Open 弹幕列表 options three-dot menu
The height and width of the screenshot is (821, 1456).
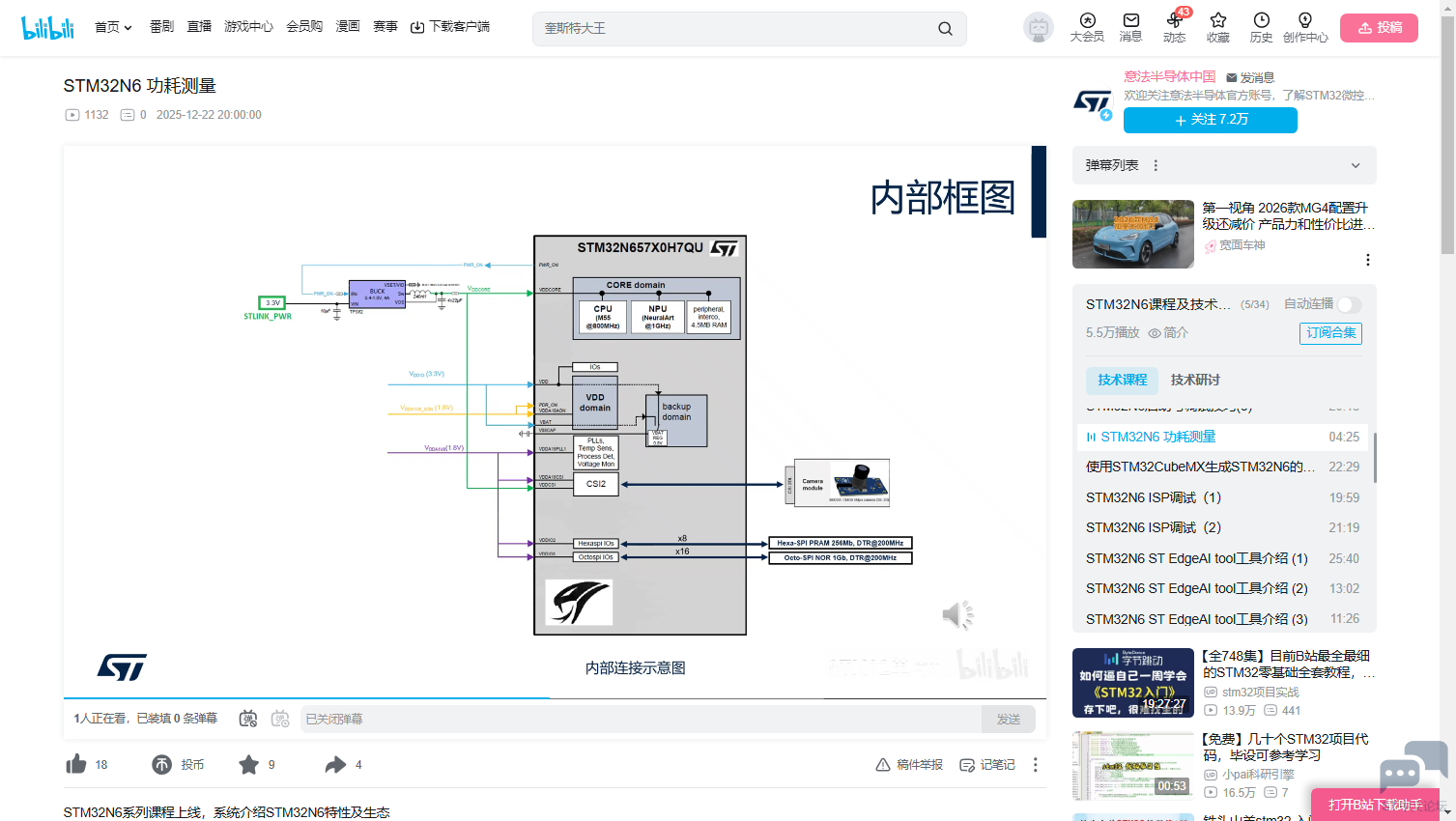tap(1156, 165)
